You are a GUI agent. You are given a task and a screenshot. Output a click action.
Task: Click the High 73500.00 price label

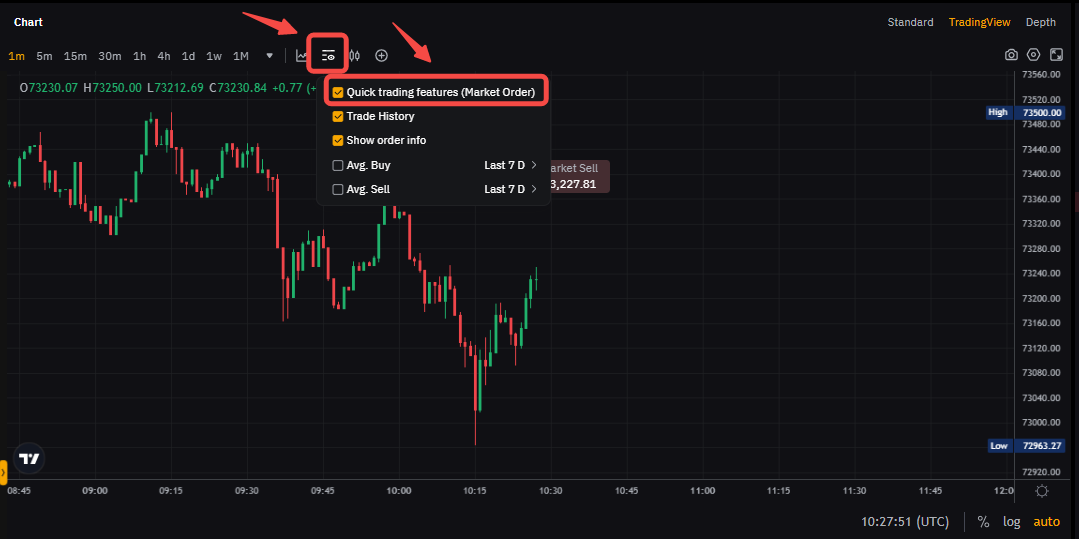(x=1025, y=112)
